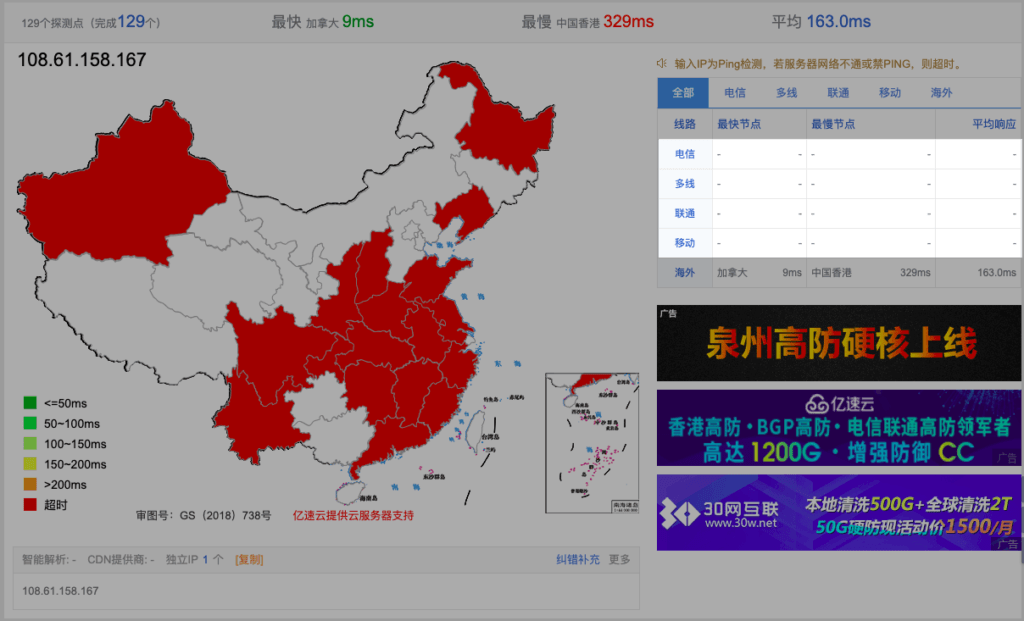Image resolution: width=1024 pixels, height=621 pixels.
Task: Open the 纠错补充 link
Action: (x=578, y=560)
